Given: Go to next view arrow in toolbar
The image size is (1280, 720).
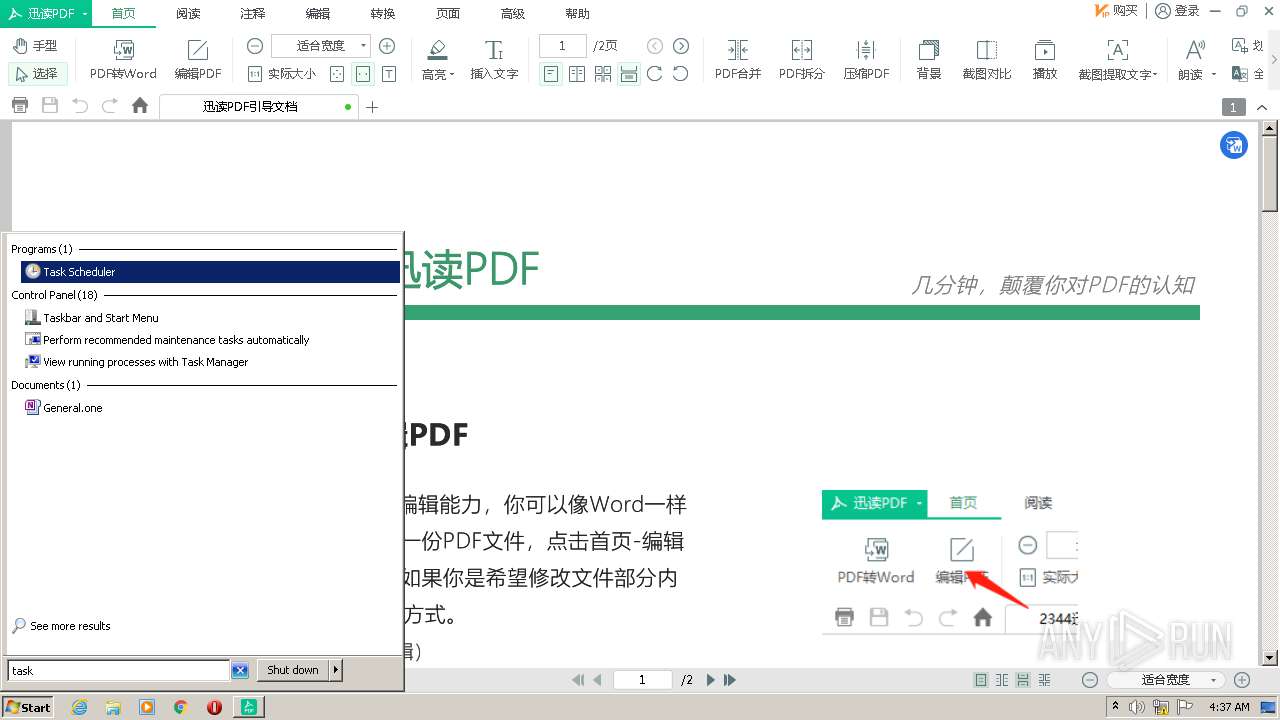Looking at the screenshot, I should [x=681, y=46].
